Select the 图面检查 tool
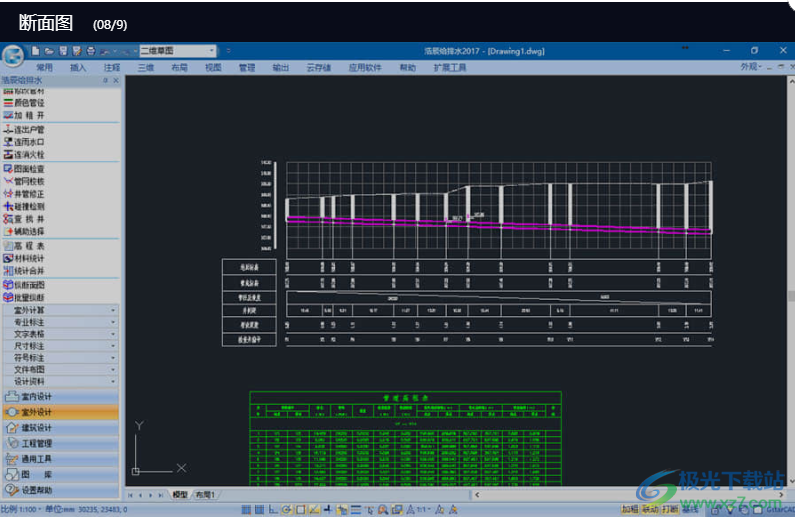The width and height of the screenshot is (795, 519). (24, 169)
